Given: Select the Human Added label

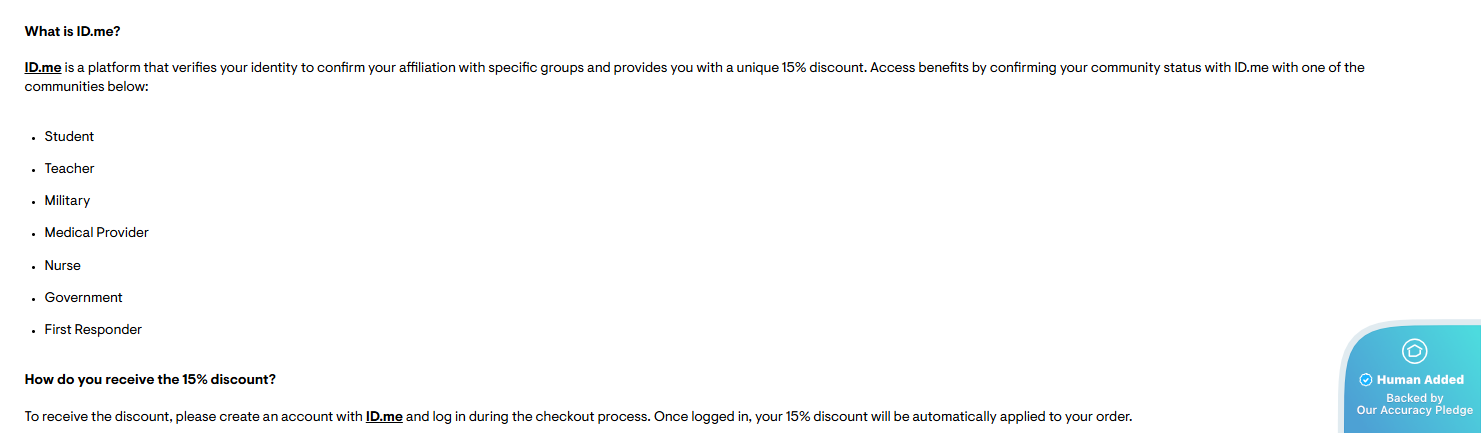Looking at the screenshot, I should 1420,380.
